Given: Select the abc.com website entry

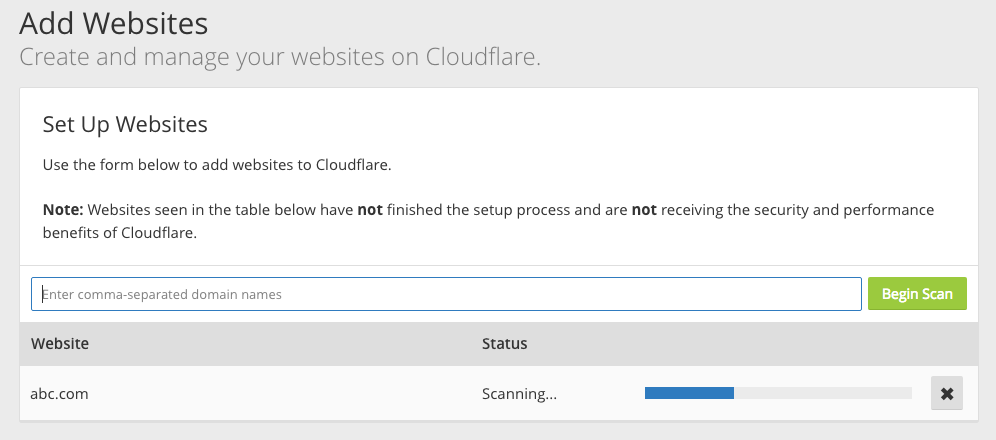Looking at the screenshot, I should [59, 394].
